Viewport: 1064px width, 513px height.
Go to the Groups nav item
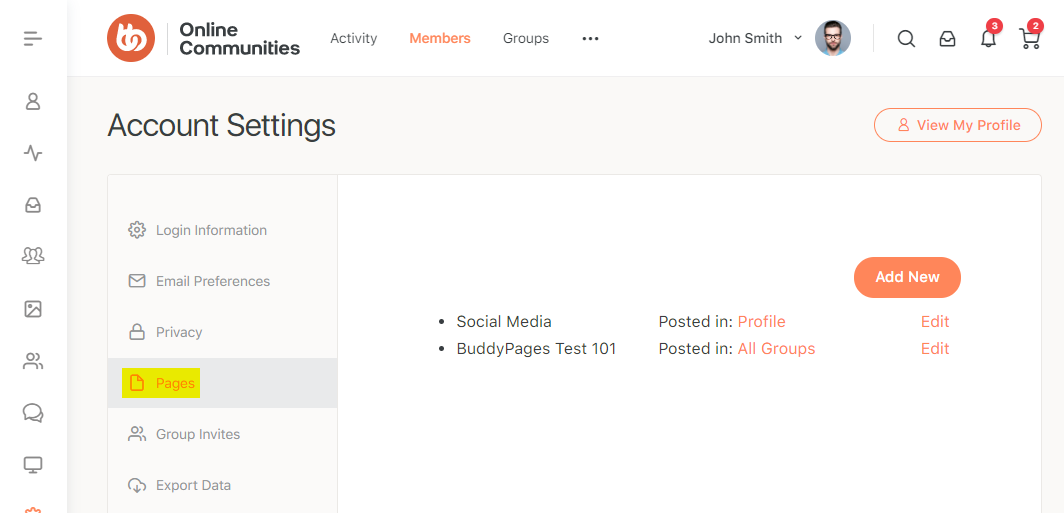click(525, 38)
